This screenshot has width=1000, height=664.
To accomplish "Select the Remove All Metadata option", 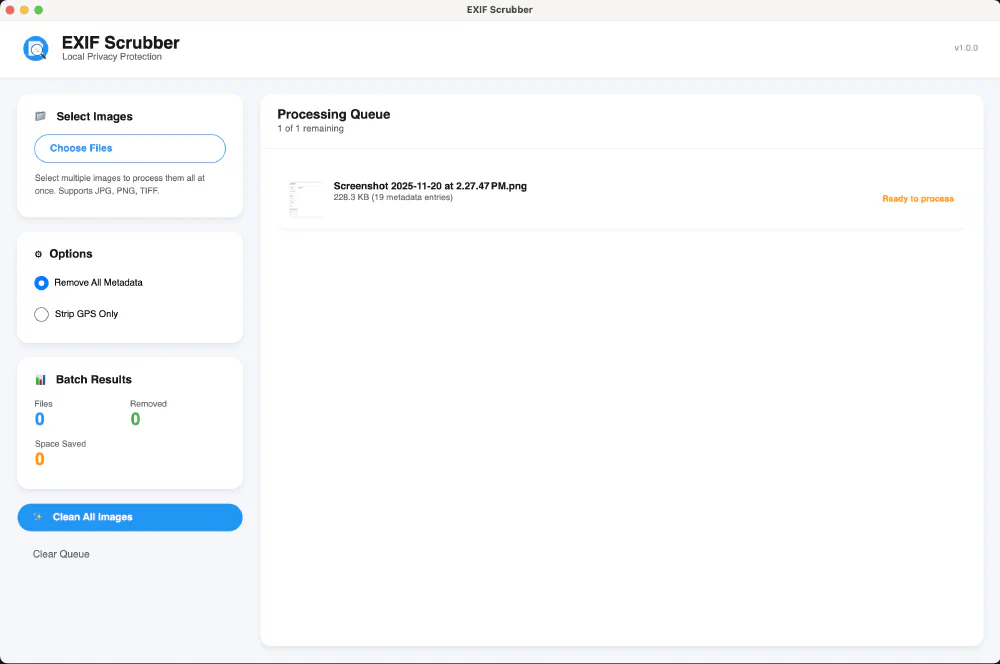I will tap(41, 283).
